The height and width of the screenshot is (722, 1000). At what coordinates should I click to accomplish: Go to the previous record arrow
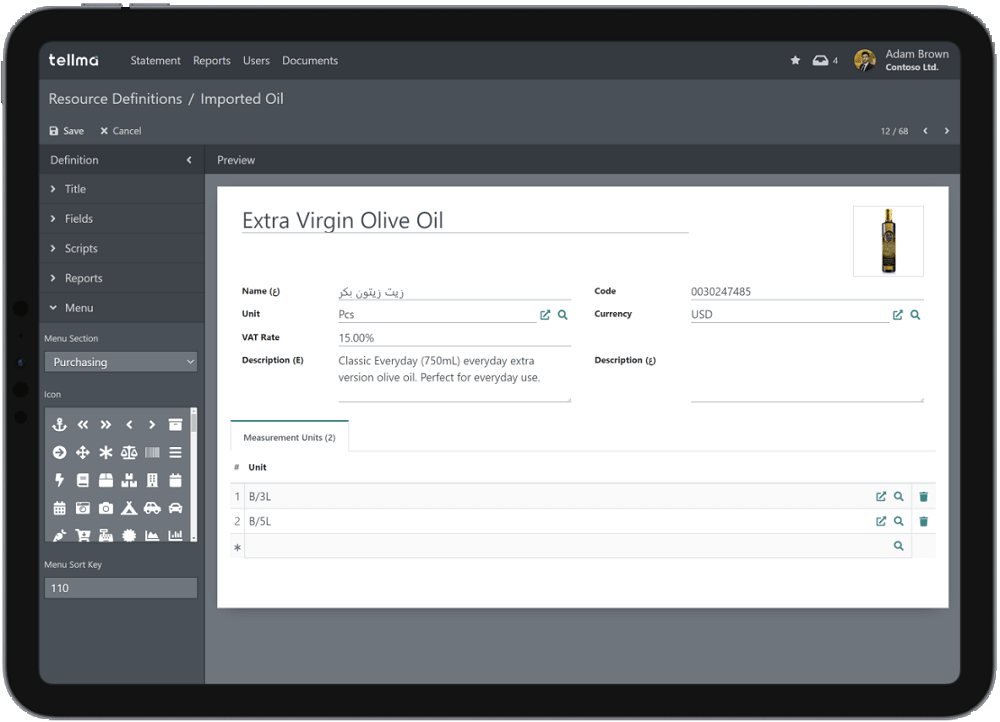click(x=925, y=131)
